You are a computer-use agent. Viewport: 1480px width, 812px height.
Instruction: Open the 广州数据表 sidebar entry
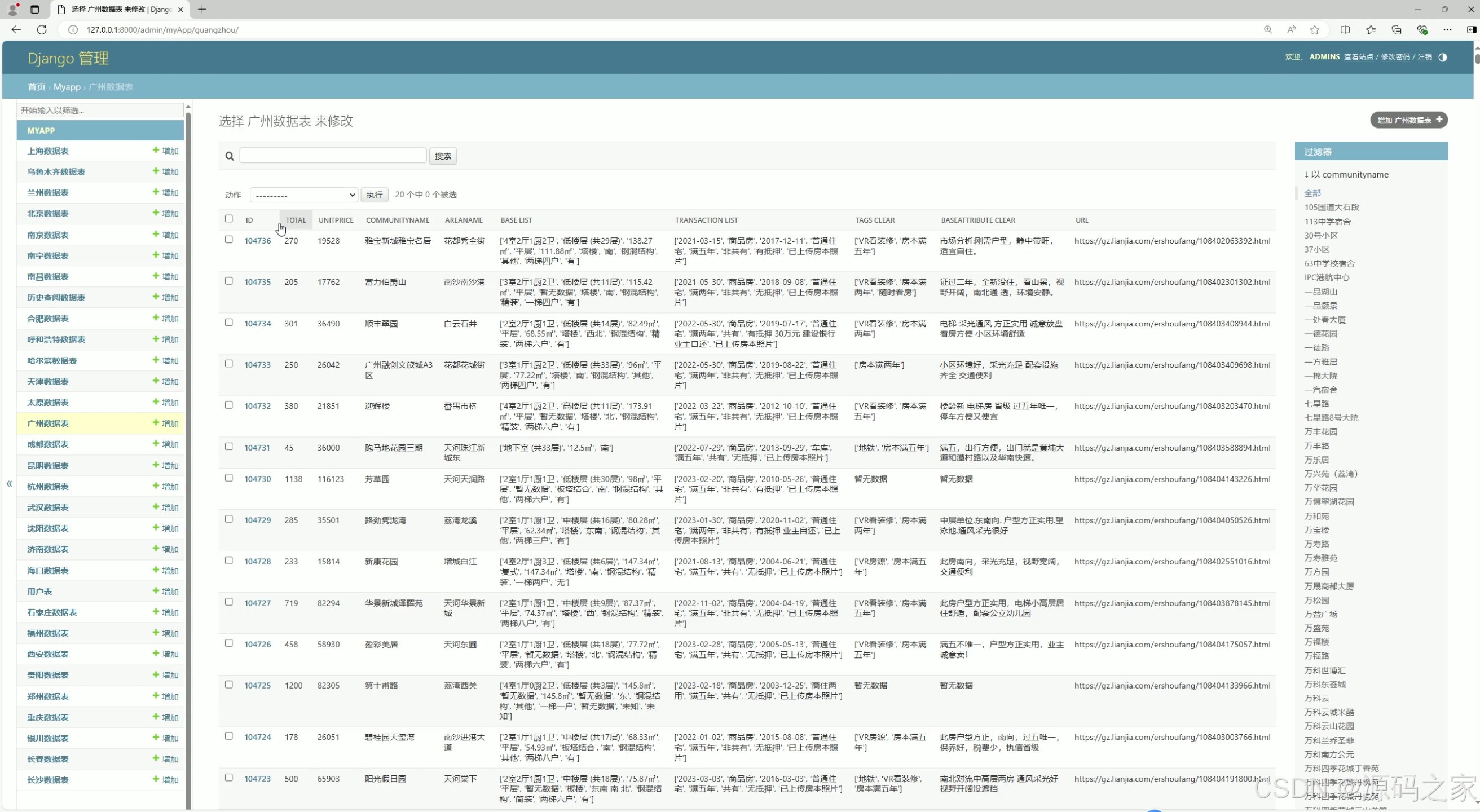[x=48, y=423]
